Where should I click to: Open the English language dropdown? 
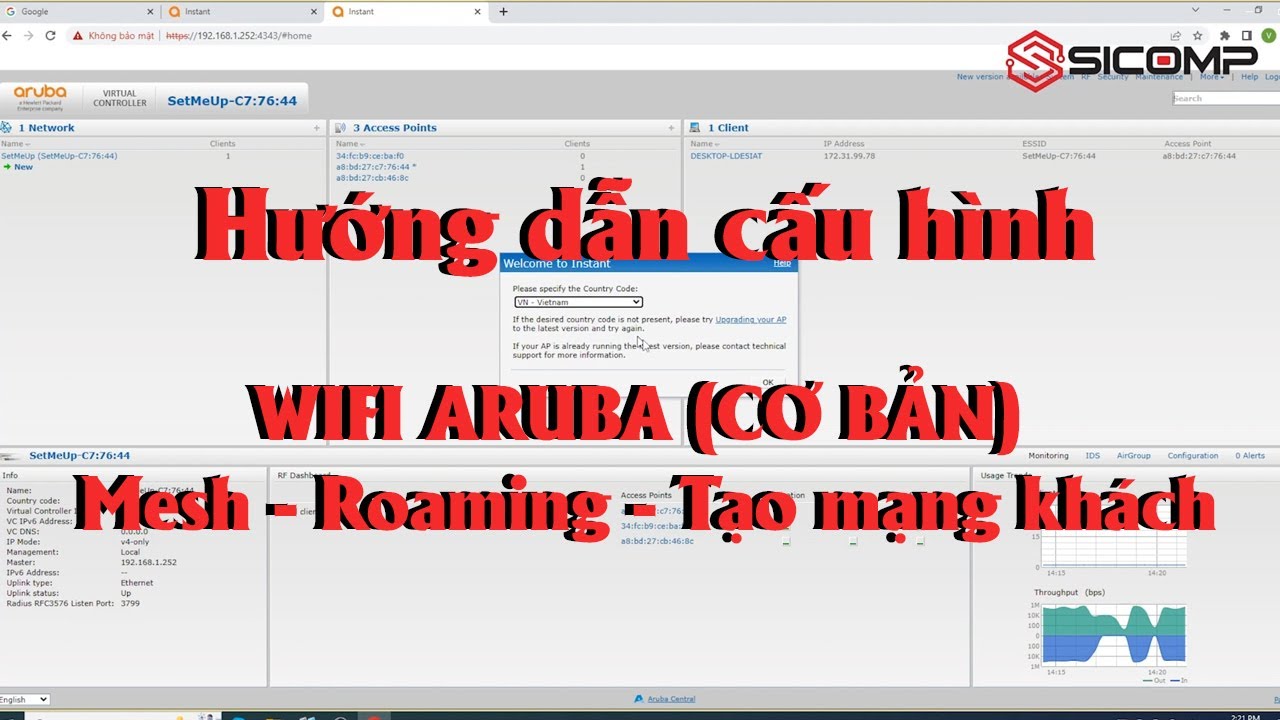[25, 699]
